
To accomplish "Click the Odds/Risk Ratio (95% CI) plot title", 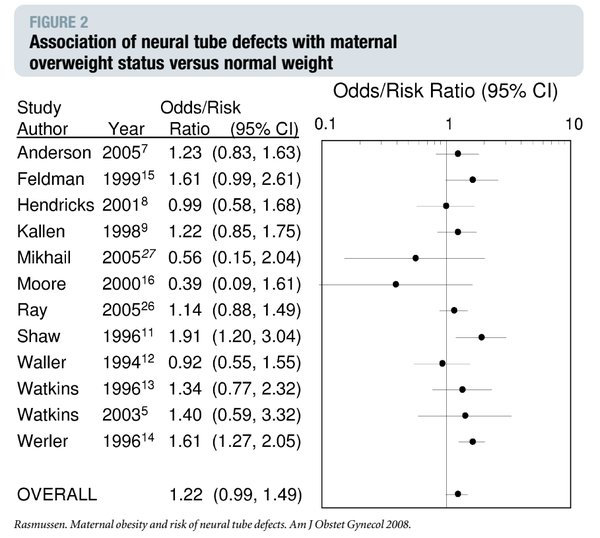I will (444, 92).
